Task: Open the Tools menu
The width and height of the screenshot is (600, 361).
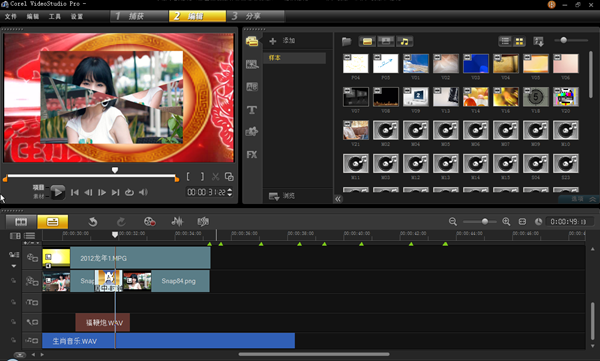Action: pyautogui.click(x=55, y=16)
